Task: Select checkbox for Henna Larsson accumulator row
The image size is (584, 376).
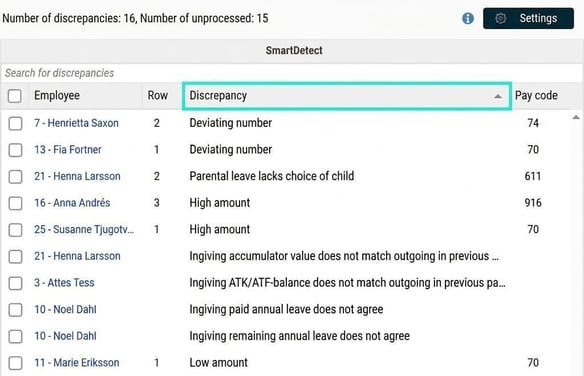Action: (15, 256)
